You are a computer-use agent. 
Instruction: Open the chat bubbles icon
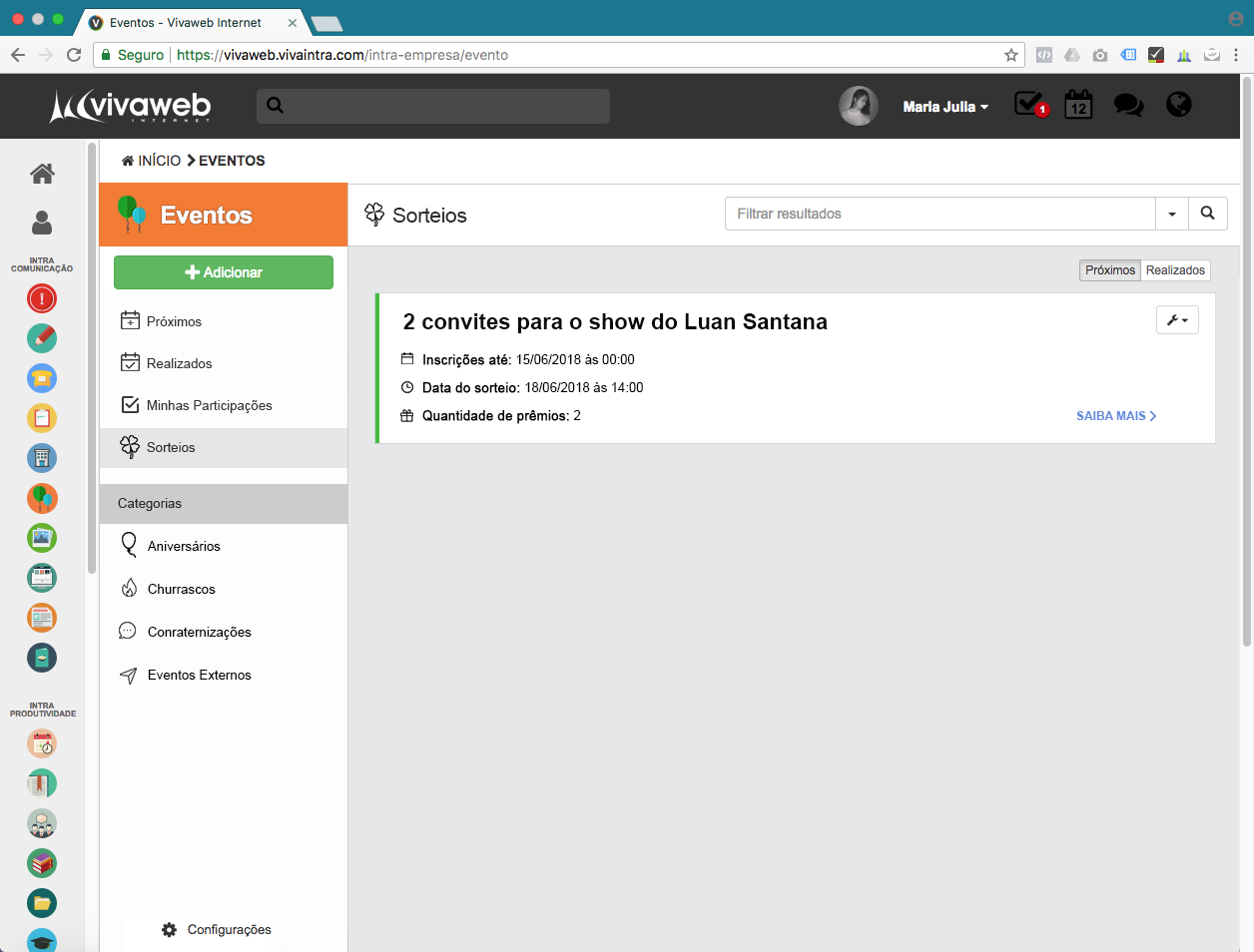[1128, 105]
